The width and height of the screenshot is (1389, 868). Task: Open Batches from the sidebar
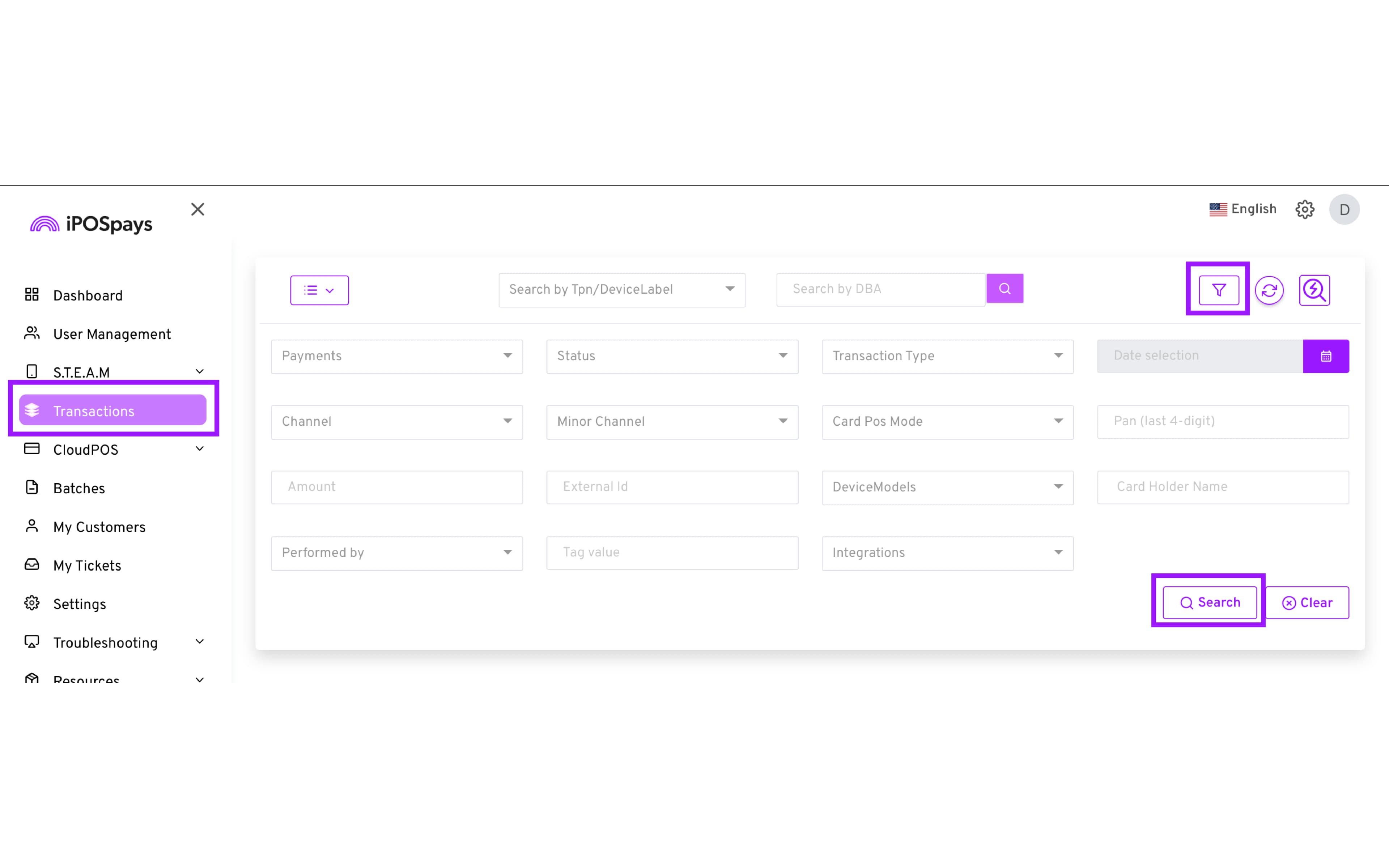78,489
